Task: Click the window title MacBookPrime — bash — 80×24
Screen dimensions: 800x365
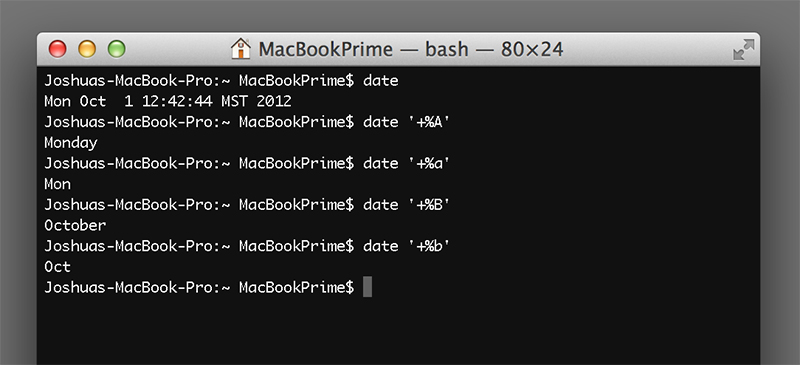Action: pos(411,50)
